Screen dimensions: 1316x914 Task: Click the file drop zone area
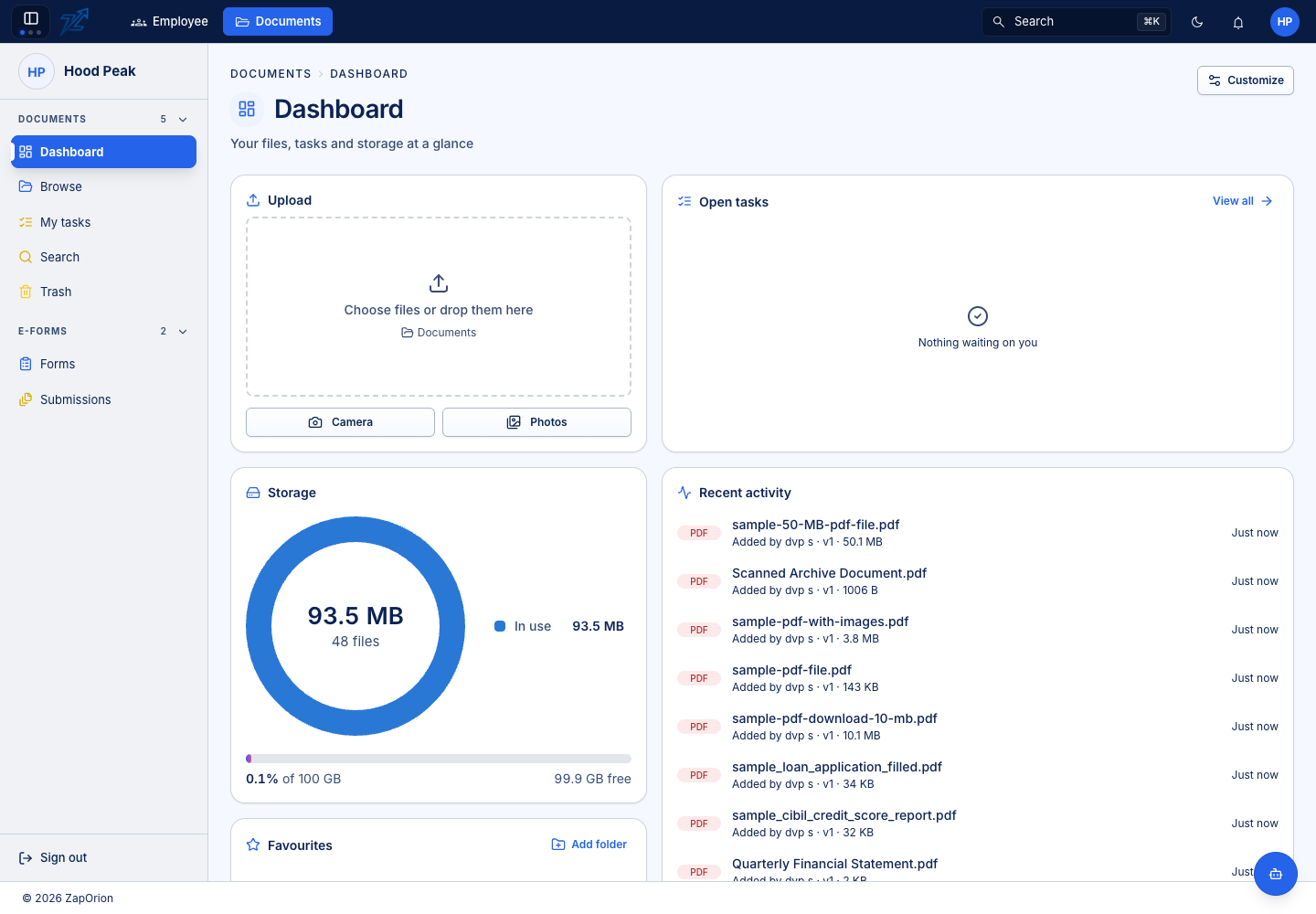pyautogui.click(x=439, y=307)
